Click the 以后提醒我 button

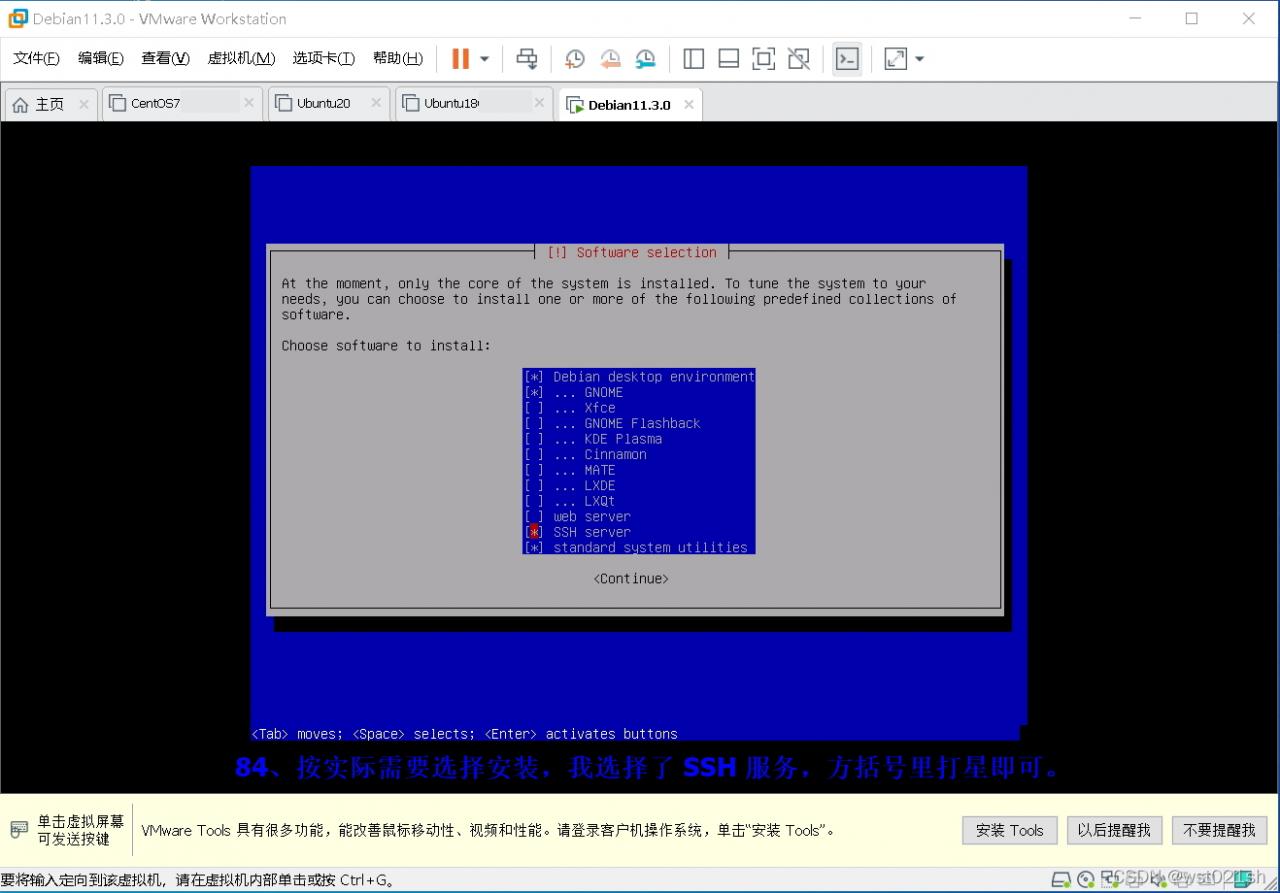1114,830
